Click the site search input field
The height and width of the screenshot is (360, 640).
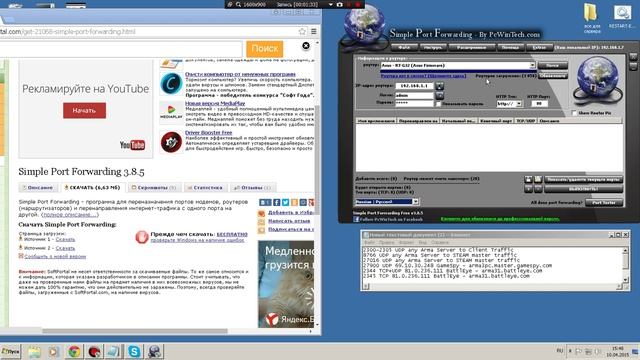(x=121, y=49)
